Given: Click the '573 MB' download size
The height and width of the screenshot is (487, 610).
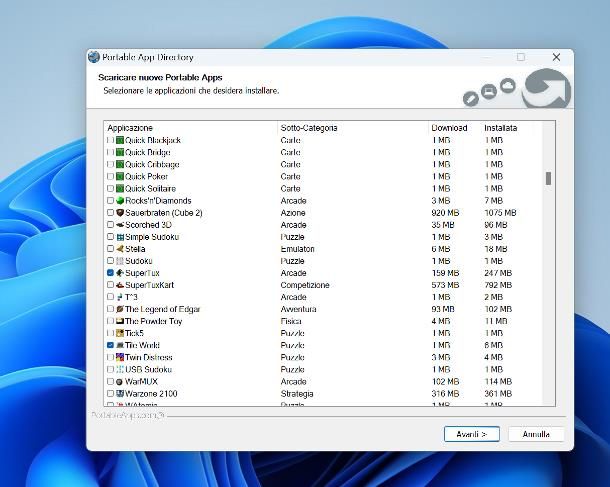Looking at the screenshot, I should tap(445, 285).
